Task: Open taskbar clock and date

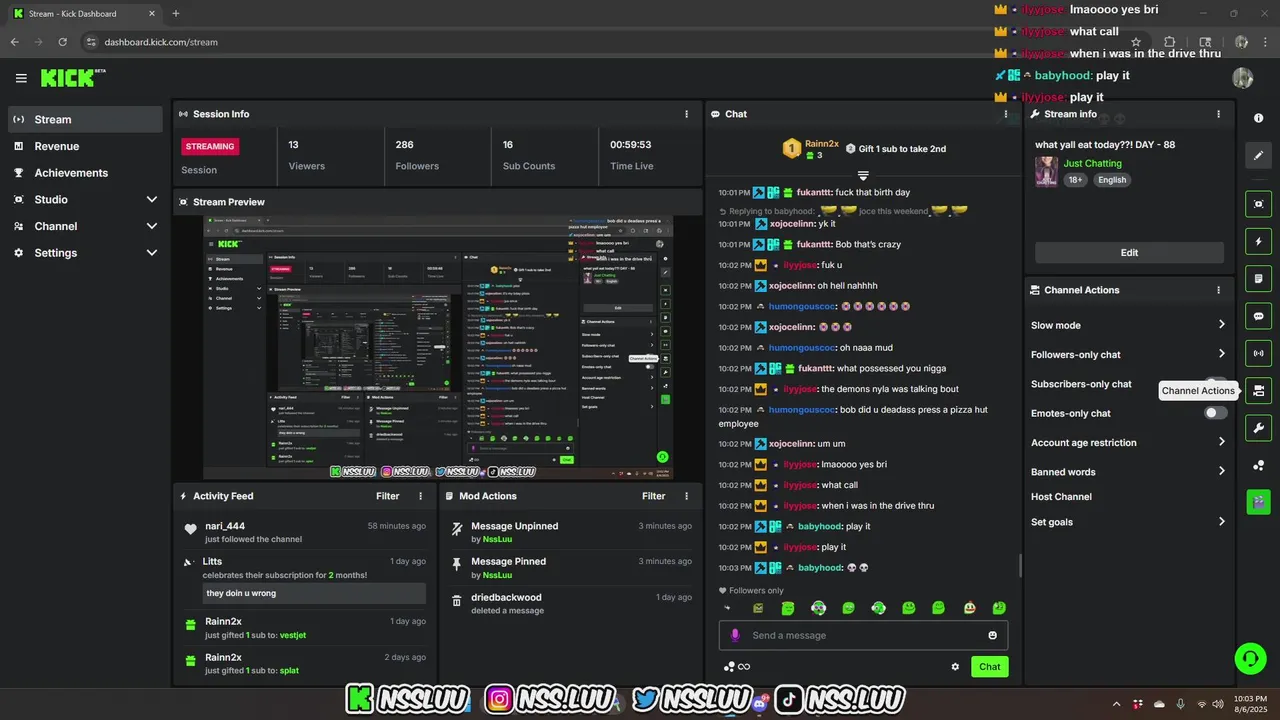Action: point(1250,704)
